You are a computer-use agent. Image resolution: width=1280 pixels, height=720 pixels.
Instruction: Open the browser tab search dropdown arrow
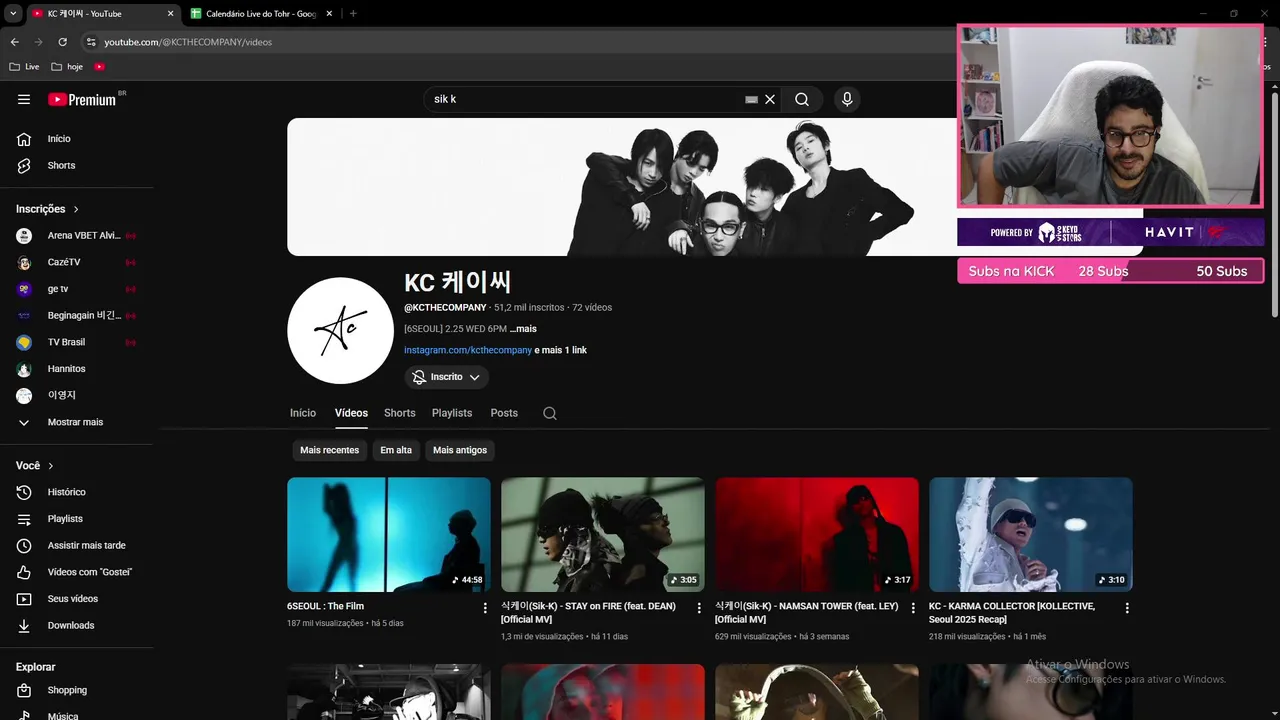13,14
